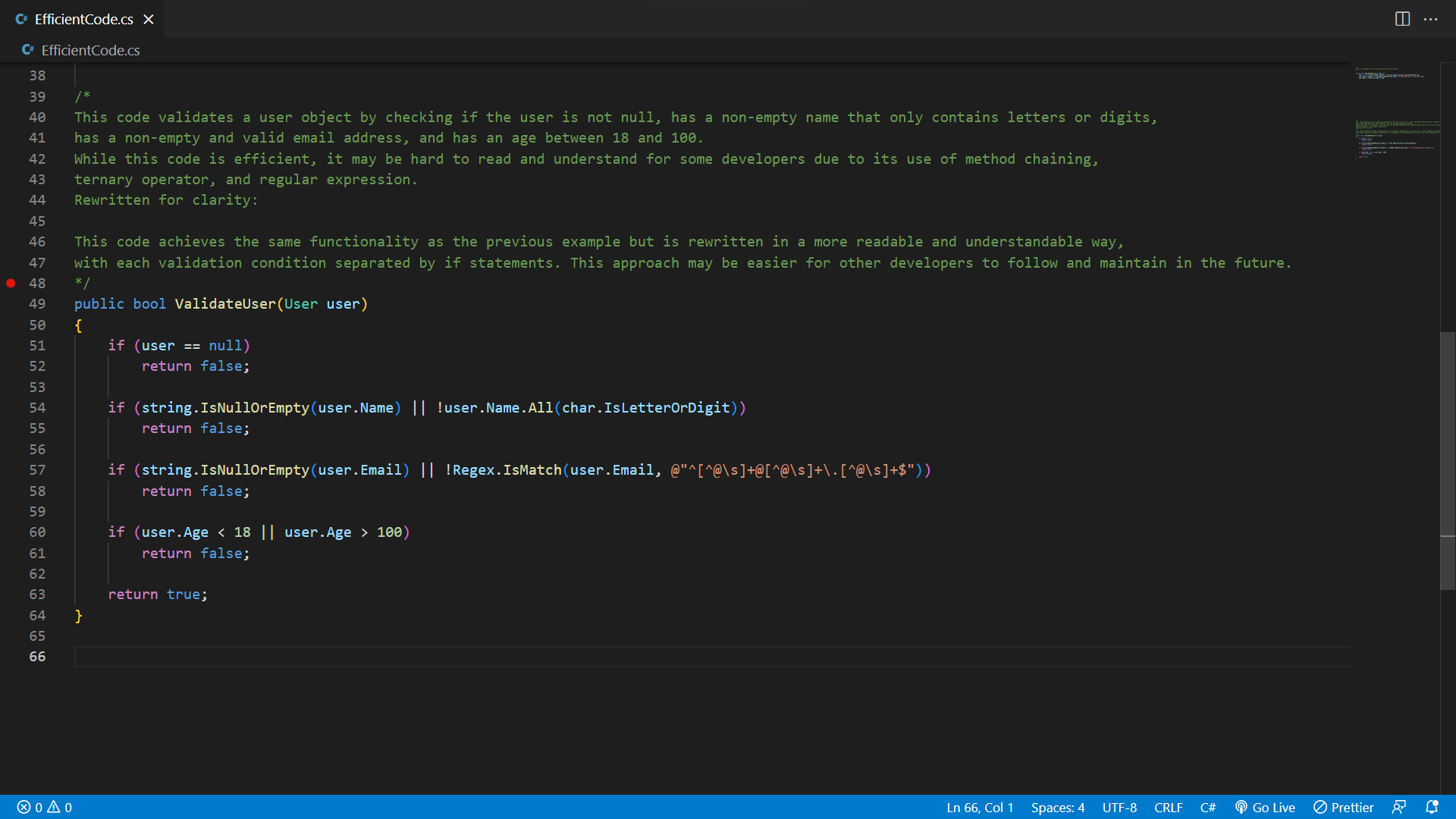The height and width of the screenshot is (819, 1456).
Task: Select the EfficientCode.cs editor tab
Action: pos(83,19)
